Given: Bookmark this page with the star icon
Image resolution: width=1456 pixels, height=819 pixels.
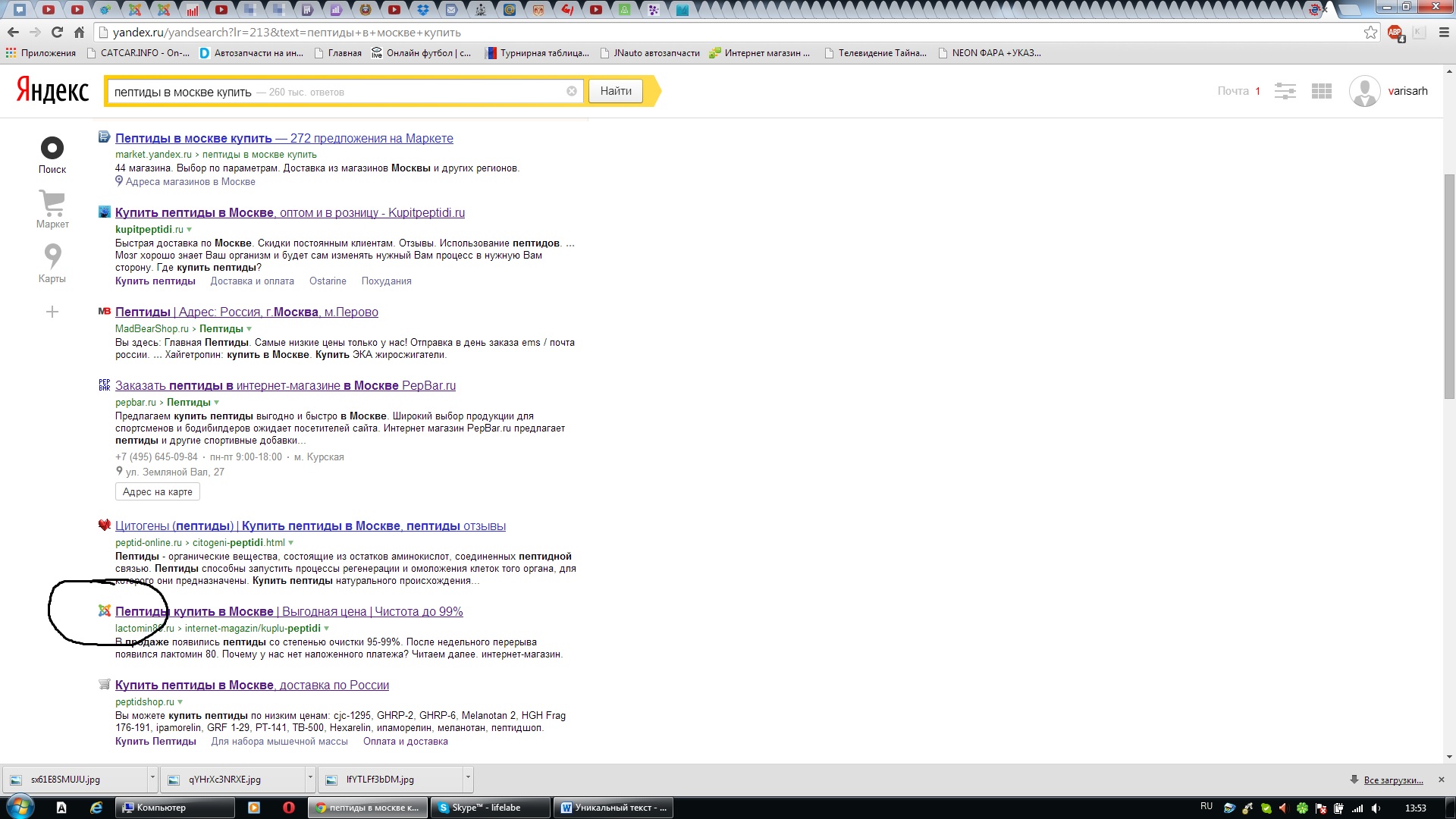Looking at the screenshot, I should point(1370,33).
